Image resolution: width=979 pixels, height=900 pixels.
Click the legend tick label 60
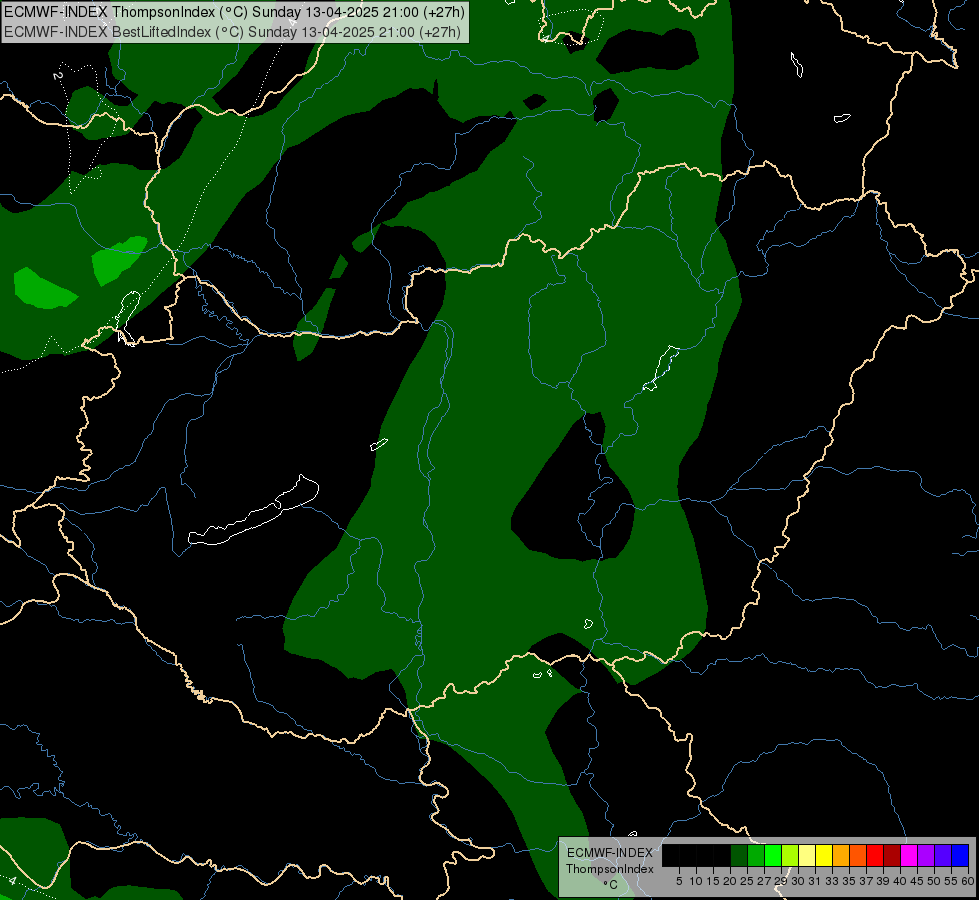point(968,881)
